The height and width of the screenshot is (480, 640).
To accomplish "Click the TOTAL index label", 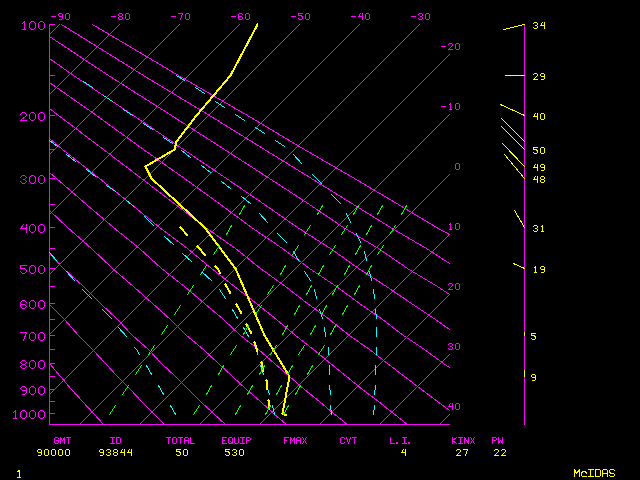I will click(181, 440).
